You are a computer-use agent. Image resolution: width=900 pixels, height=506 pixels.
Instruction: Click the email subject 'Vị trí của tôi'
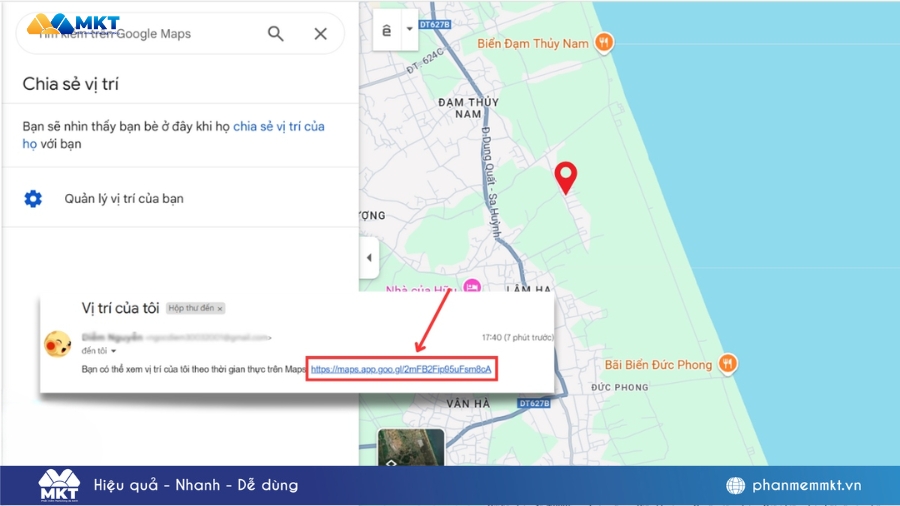[120, 308]
